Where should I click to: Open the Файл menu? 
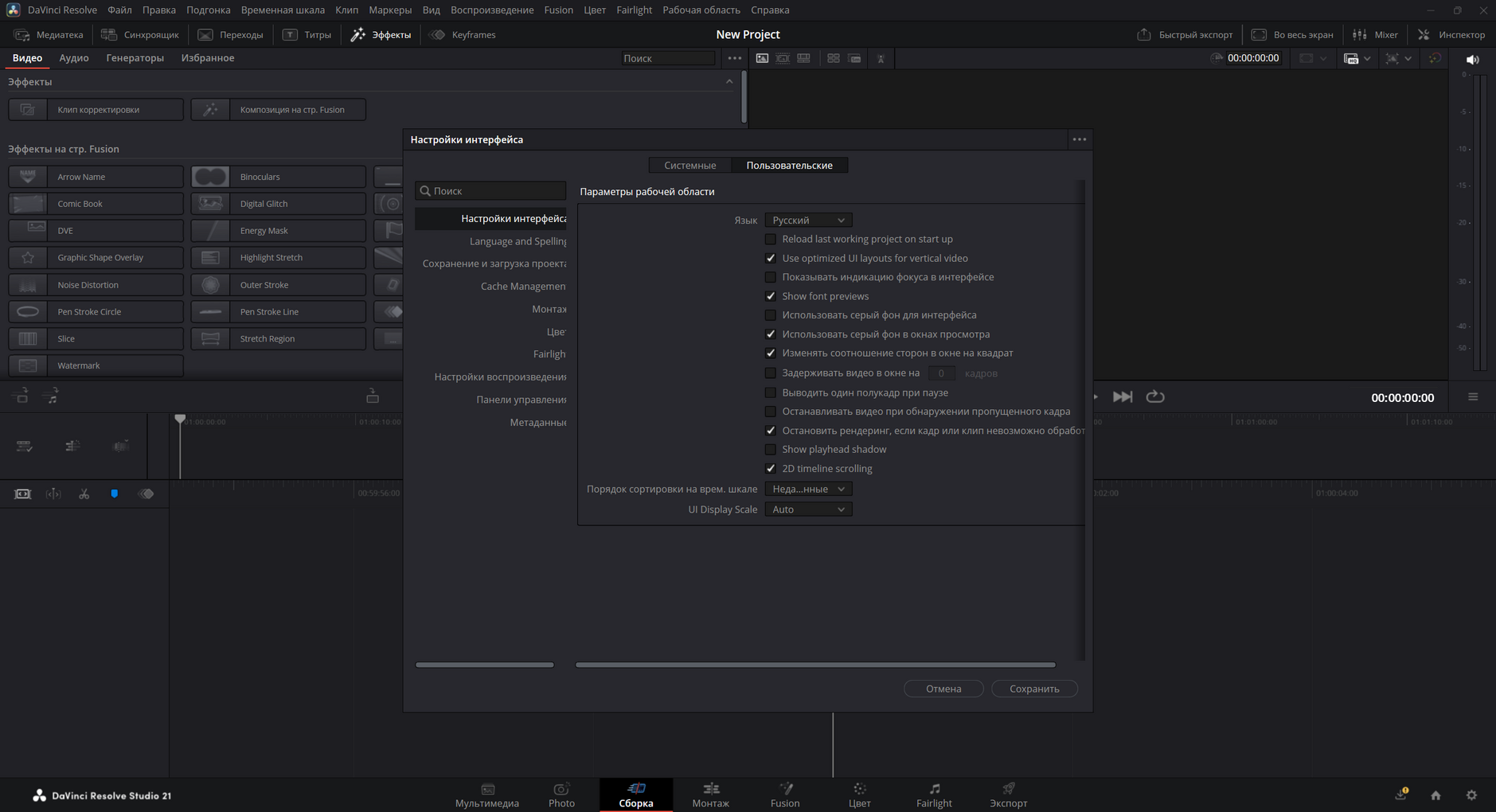(119, 10)
